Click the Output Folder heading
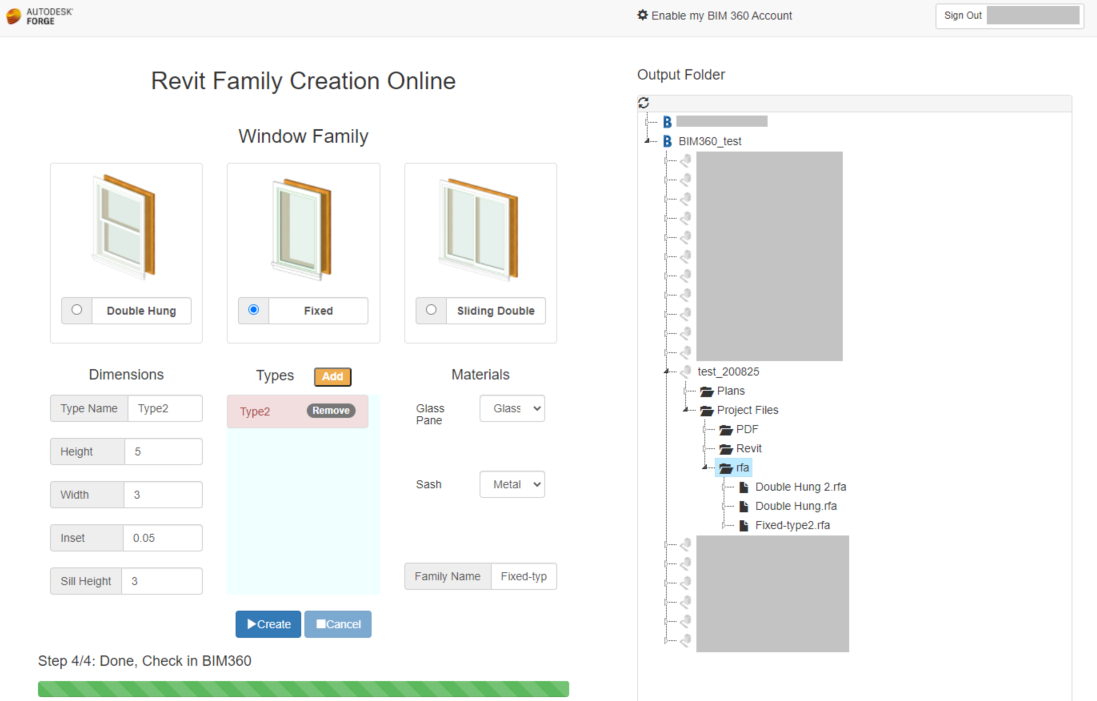1097x701 pixels. click(681, 75)
